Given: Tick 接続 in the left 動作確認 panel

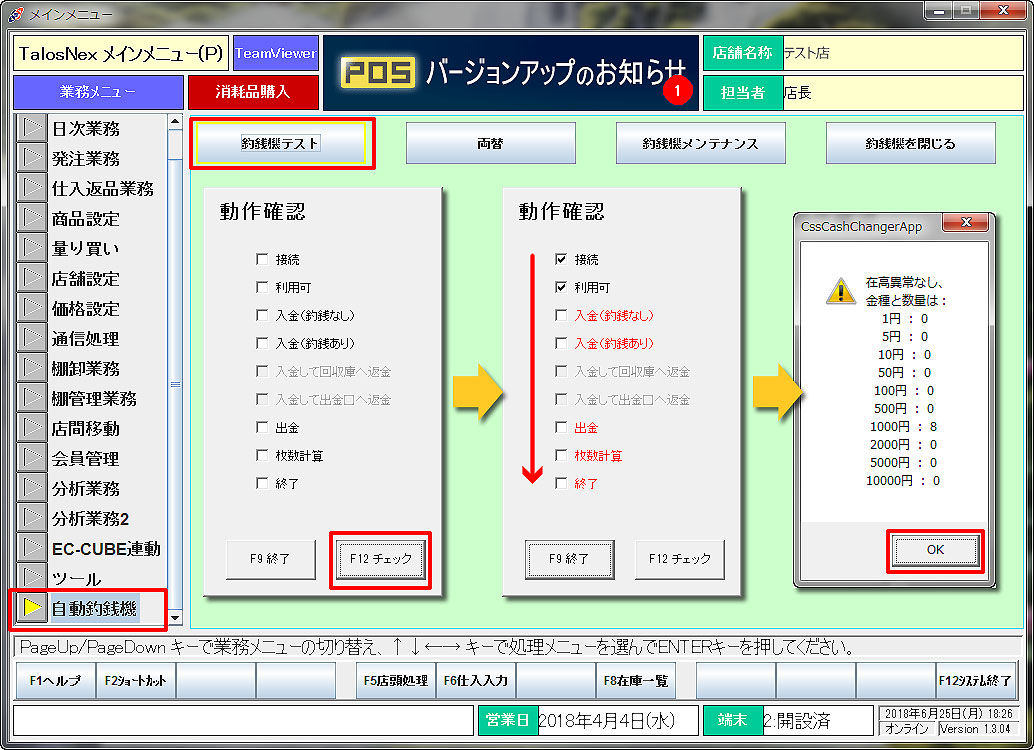Looking at the screenshot, I should pyautogui.click(x=262, y=259).
